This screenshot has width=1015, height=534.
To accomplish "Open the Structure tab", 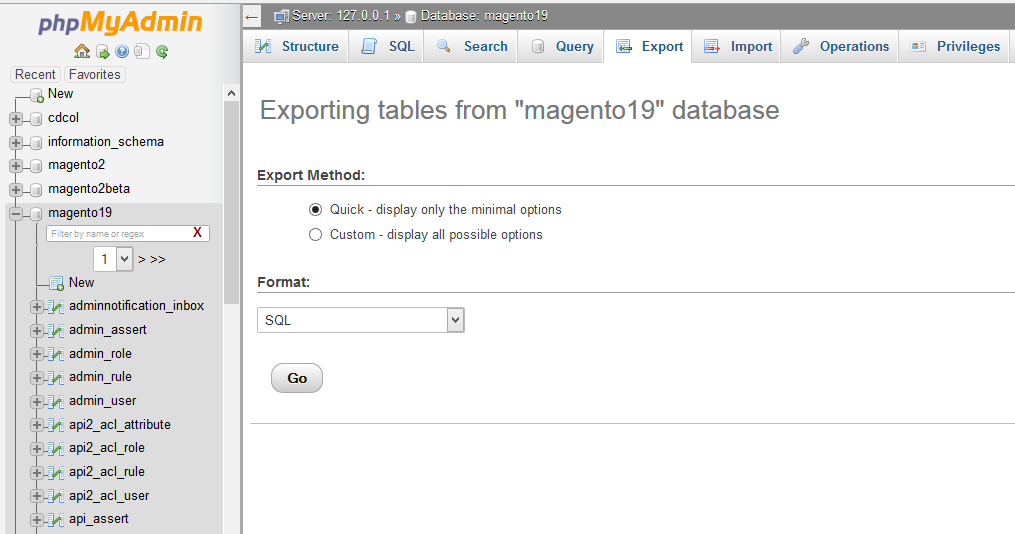I will click(x=297, y=47).
